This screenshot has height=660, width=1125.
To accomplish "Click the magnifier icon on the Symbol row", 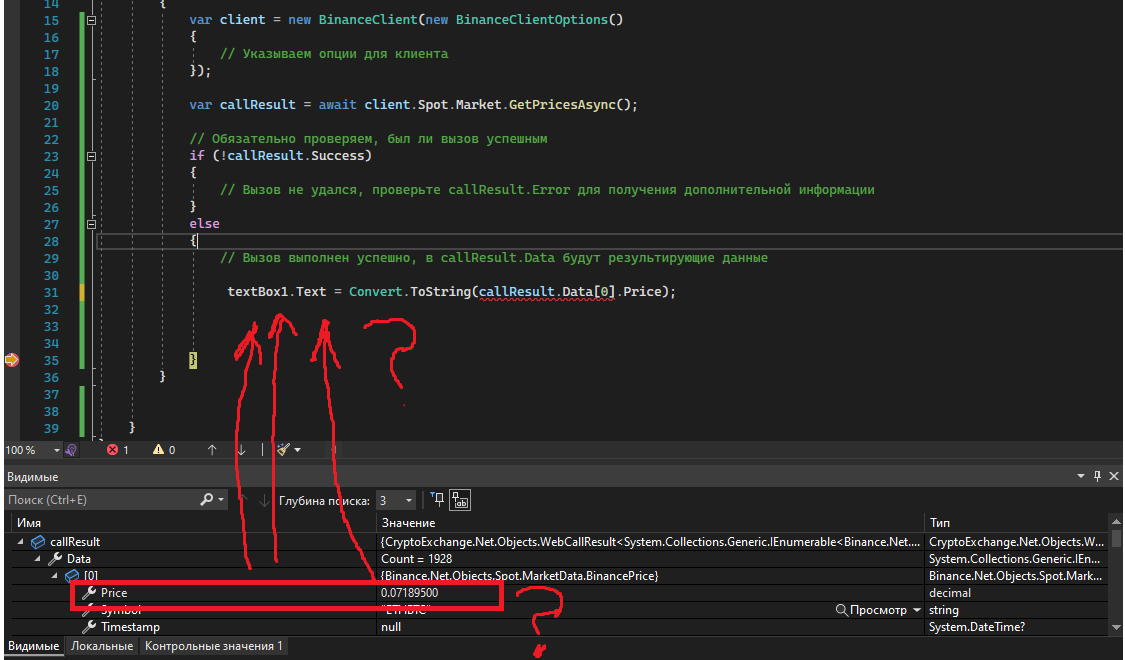I will (842, 610).
